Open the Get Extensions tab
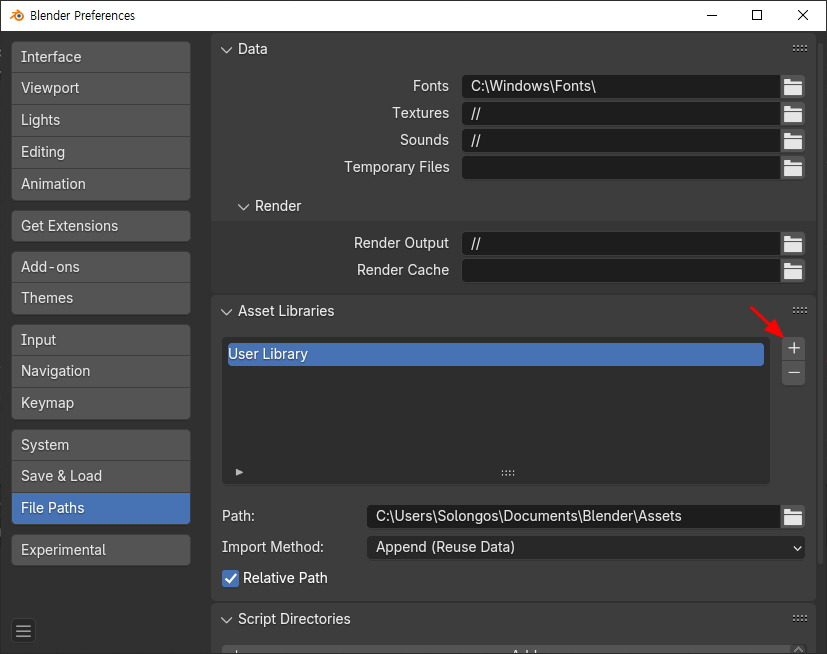 click(x=101, y=226)
